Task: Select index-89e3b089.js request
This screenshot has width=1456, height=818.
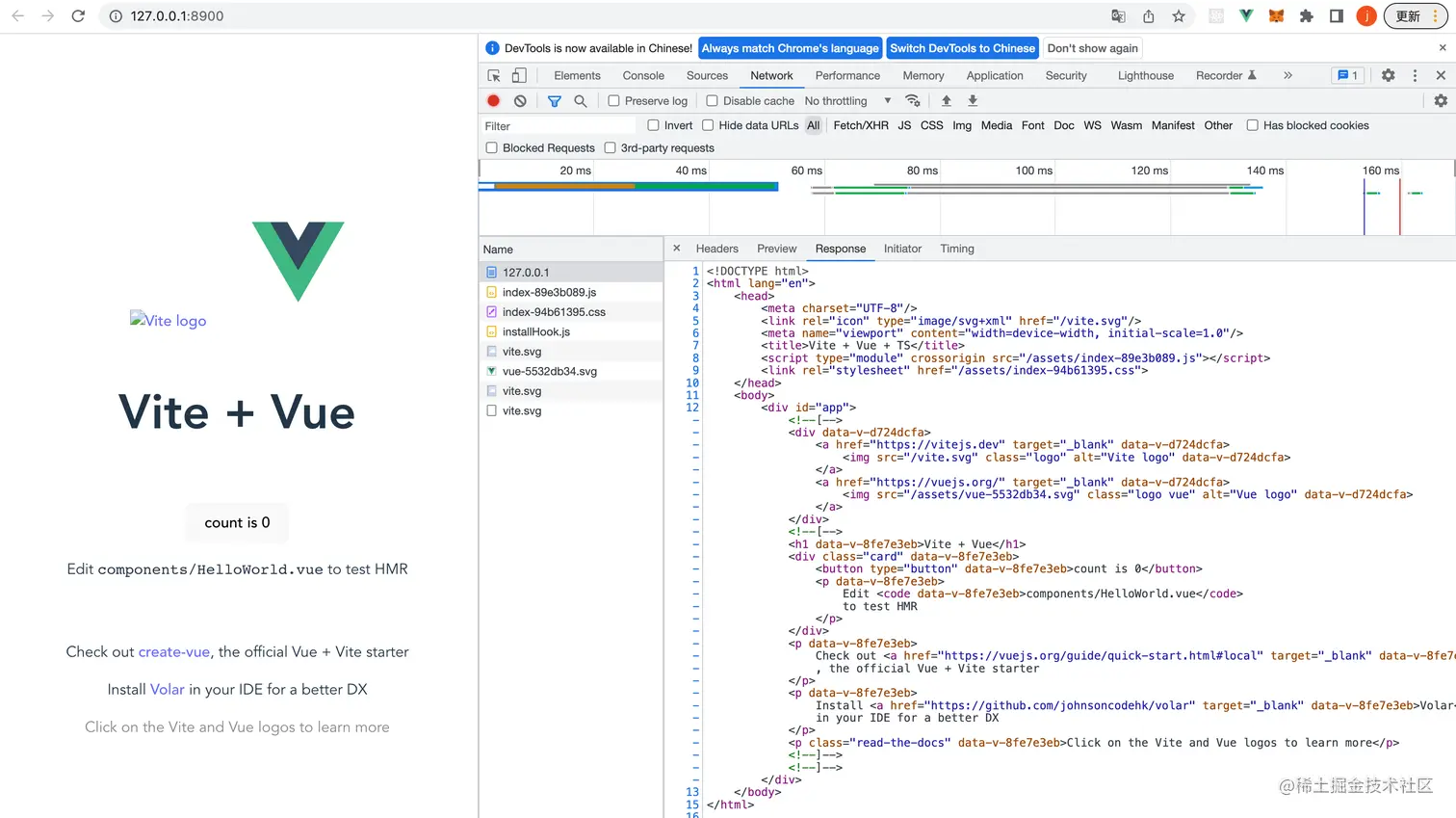Action: click(x=571, y=292)
